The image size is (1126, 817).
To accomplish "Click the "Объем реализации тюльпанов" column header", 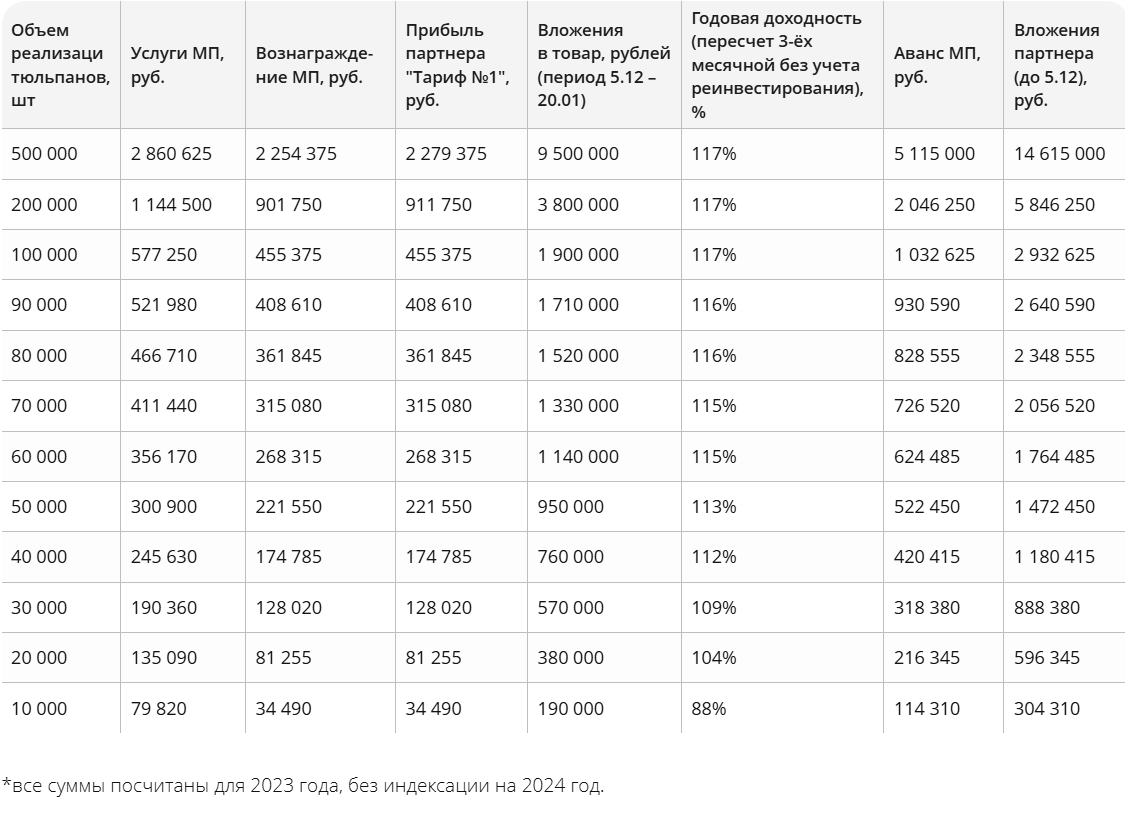I will [x=59, y=65].
